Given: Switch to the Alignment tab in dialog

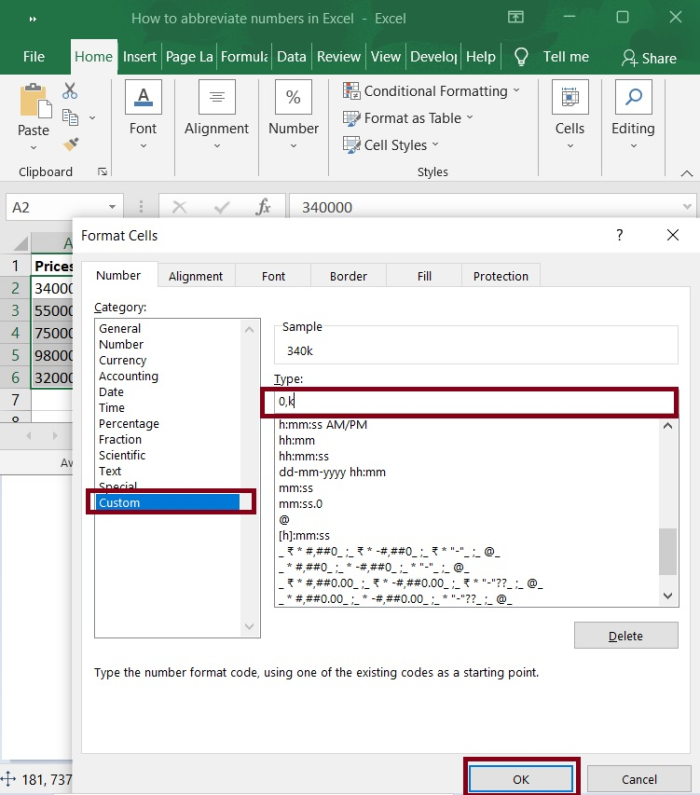Looking at the screenshot, I should [195, 276].
